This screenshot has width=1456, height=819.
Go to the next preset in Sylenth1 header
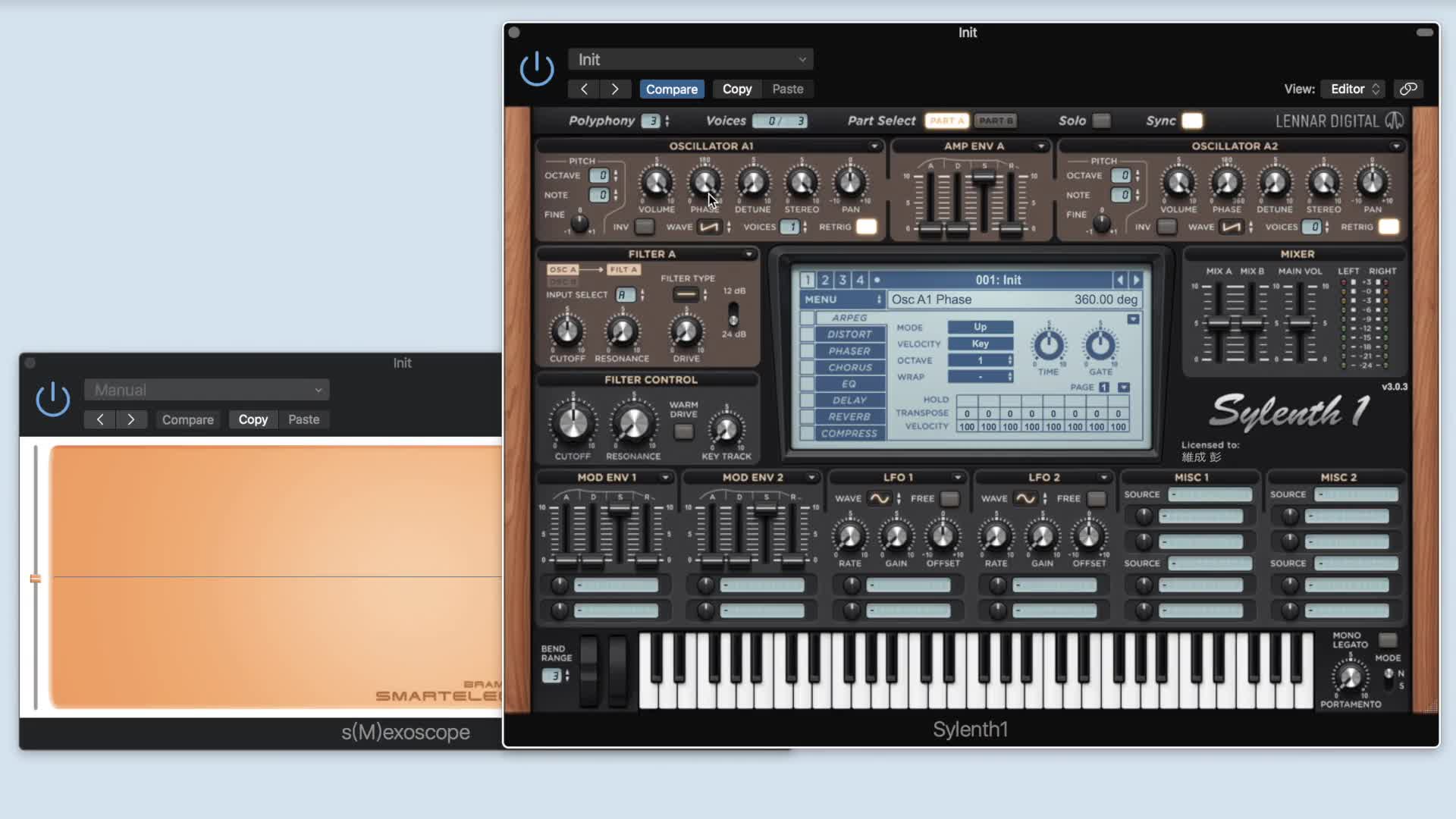(615, 89)
